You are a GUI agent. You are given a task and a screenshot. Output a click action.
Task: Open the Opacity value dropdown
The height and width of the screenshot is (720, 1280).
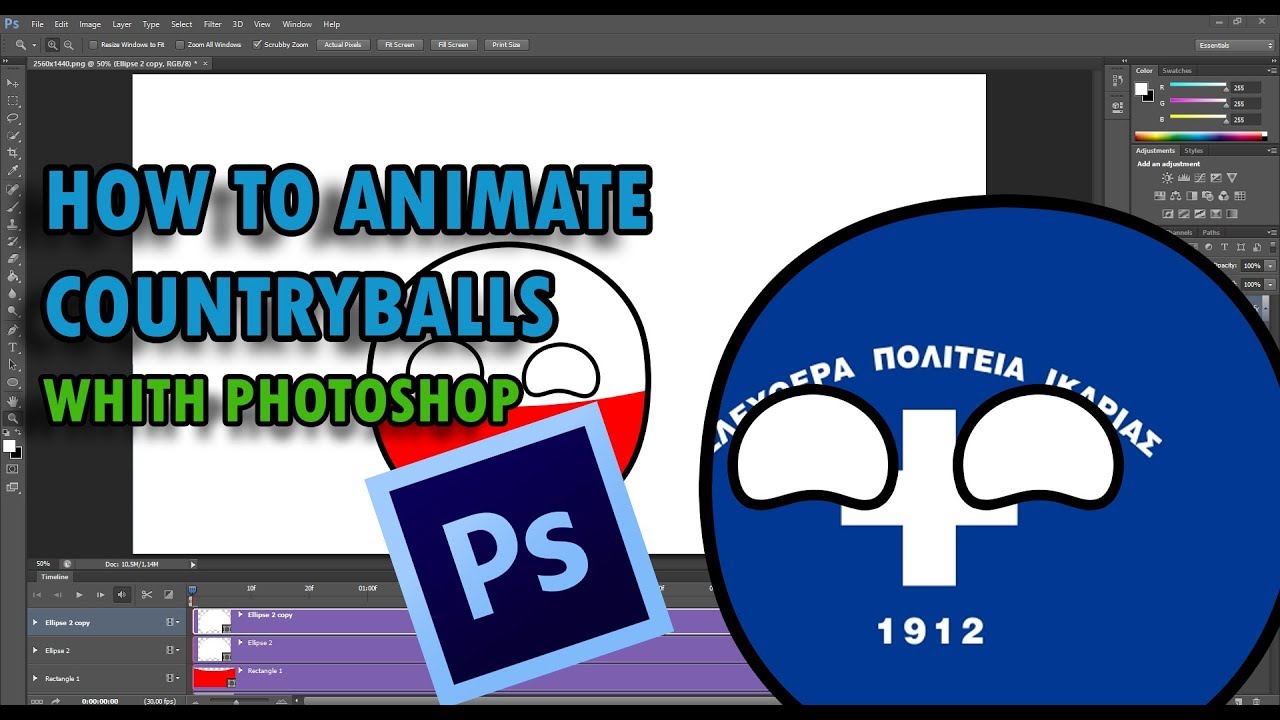[1270, 266]
